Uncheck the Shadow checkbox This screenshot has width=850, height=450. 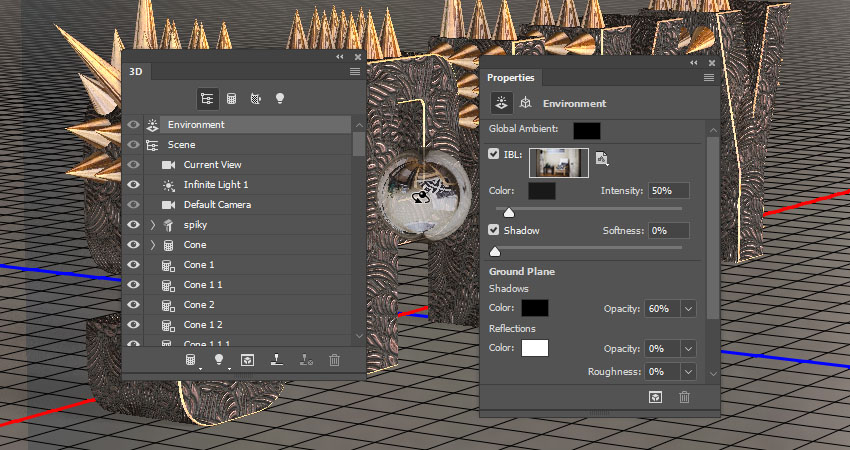(x=493, y=230)
